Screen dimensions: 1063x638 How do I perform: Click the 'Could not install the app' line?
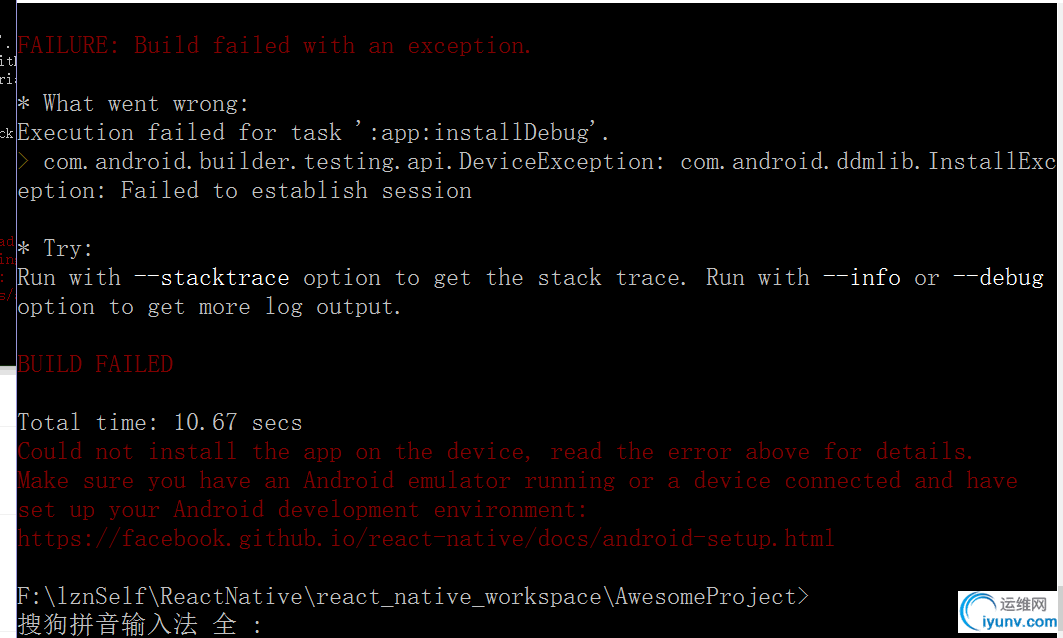(495, 452)
